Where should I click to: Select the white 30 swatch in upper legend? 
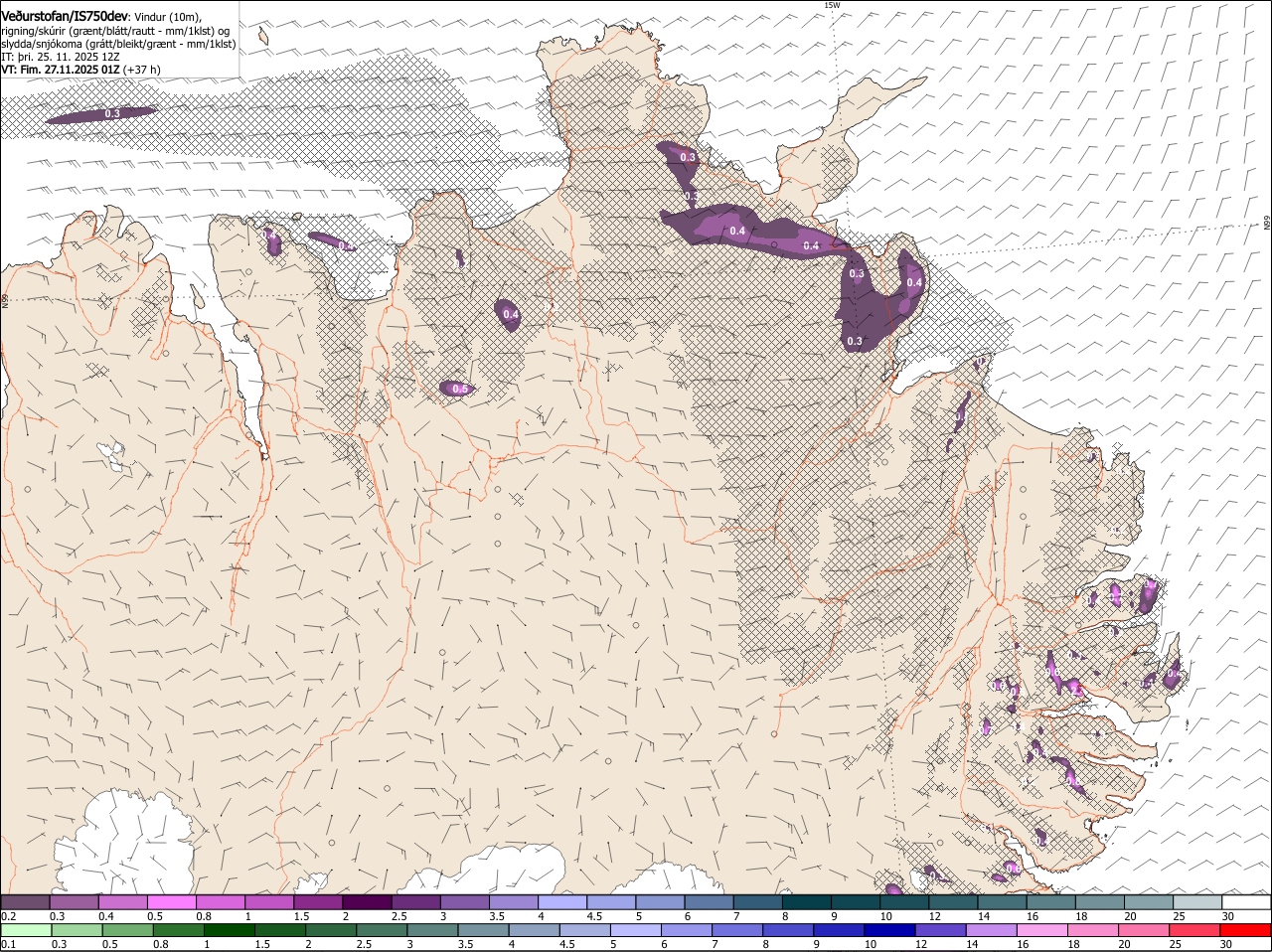(x=1246, y=901)
